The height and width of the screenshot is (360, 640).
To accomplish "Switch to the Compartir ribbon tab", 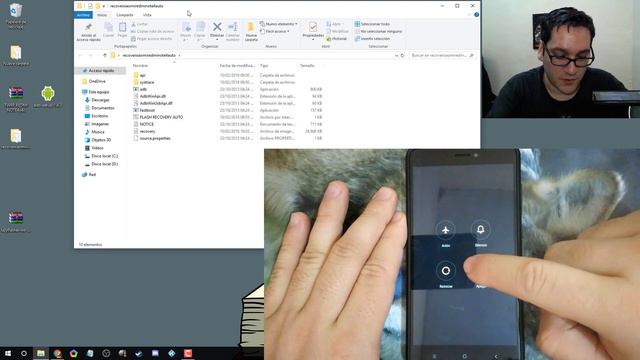I will (x=124, y=15).
